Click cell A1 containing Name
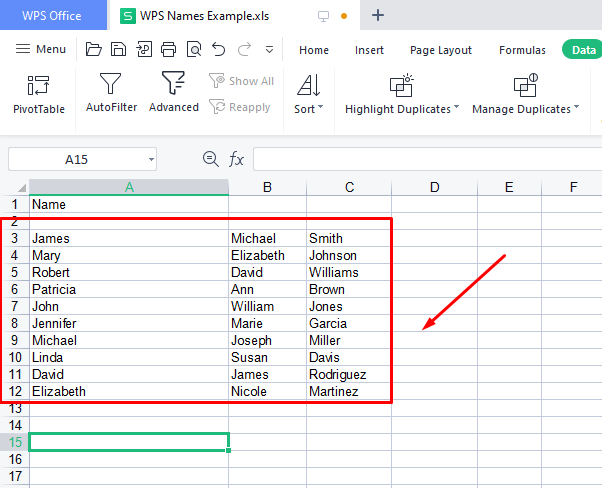This screenshot has height=488, width=602. point(129,204)
